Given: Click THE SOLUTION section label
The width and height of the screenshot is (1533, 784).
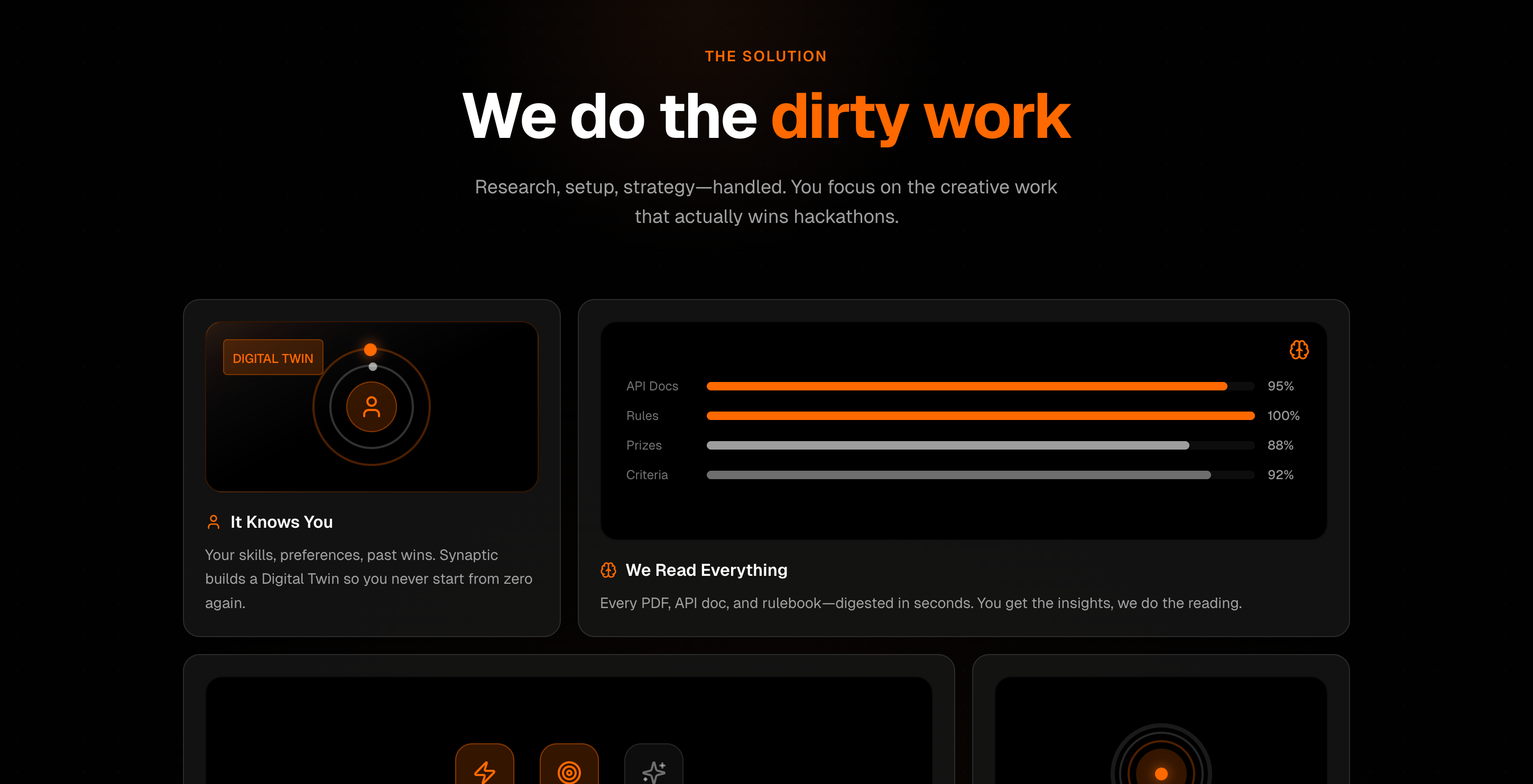Looking at the screenshot, I should click(766, 56).
